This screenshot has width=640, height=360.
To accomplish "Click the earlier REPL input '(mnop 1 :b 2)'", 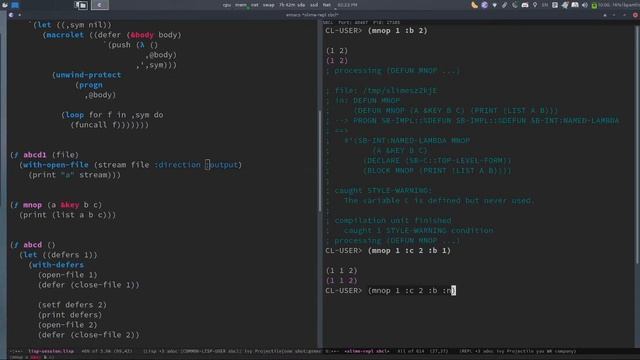I will [398, 31].
